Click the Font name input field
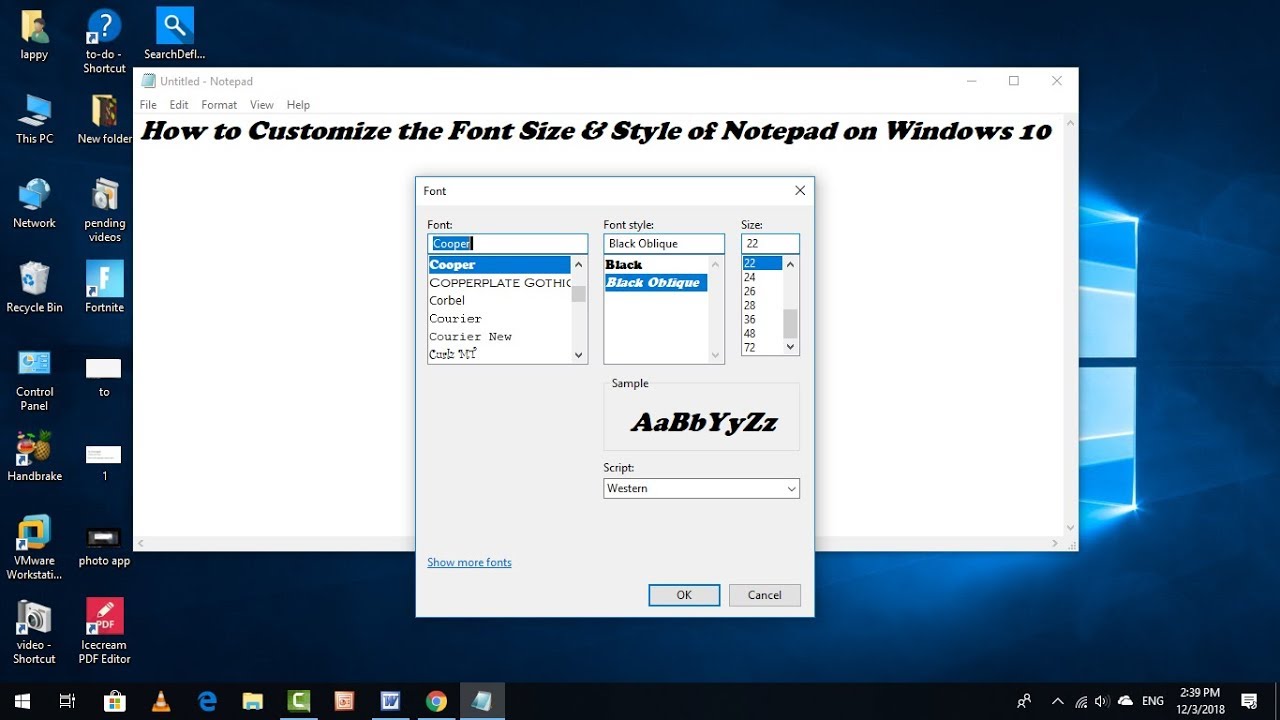 [508, 243]
